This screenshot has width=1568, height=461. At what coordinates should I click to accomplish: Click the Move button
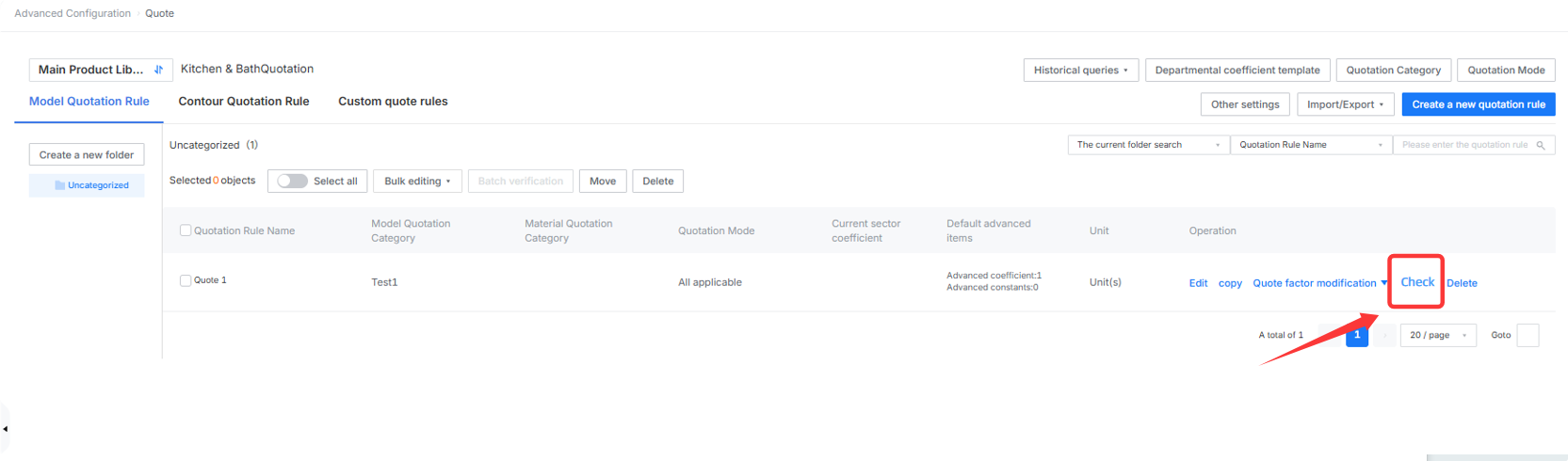pyautogui.click(x=603, y=181)
